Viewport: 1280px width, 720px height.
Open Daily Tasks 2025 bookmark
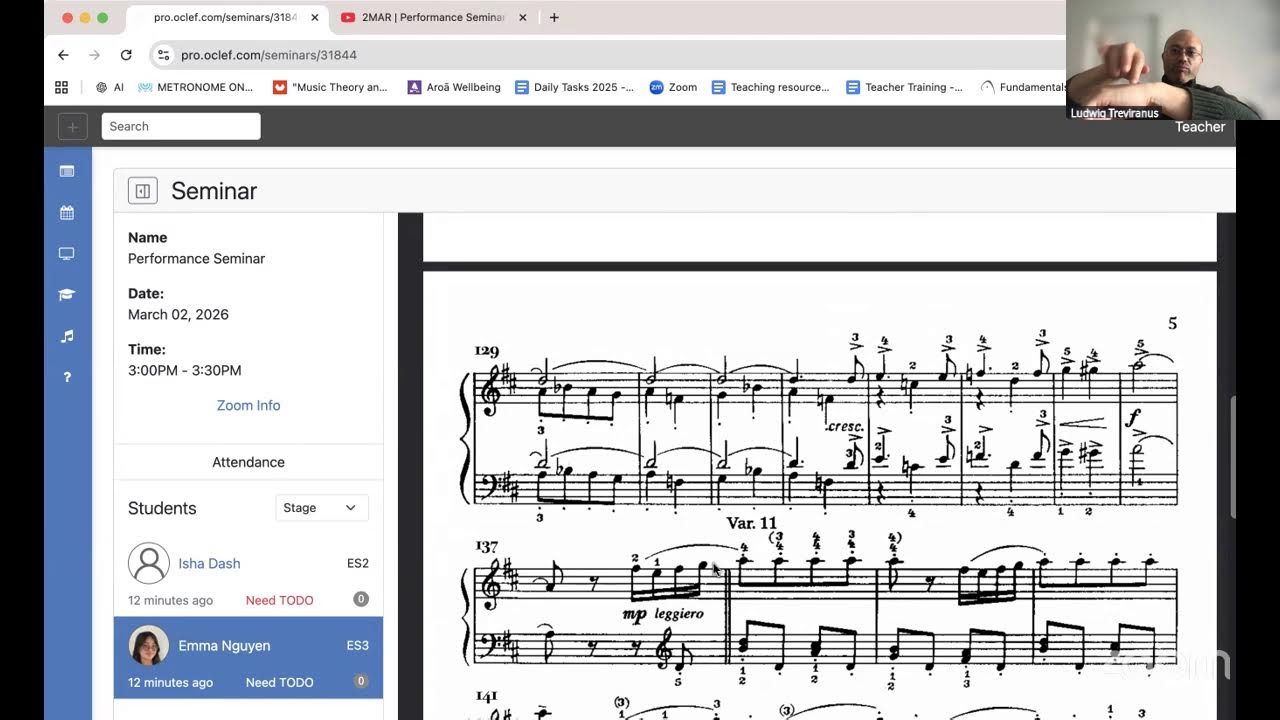point(574,87)
